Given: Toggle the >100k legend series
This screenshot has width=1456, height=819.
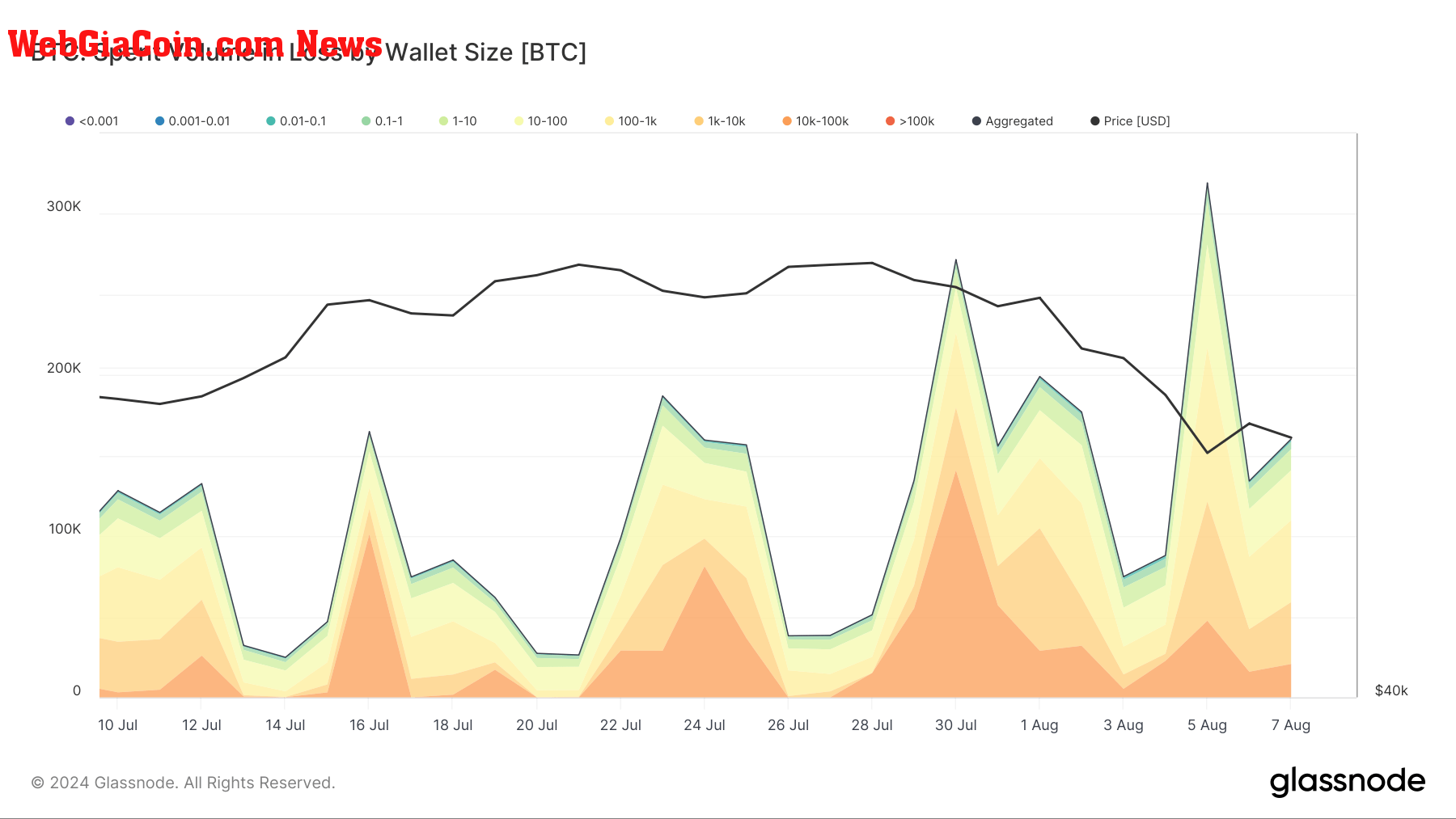Looking at the screenshot, I should click(x=910, y=121).
